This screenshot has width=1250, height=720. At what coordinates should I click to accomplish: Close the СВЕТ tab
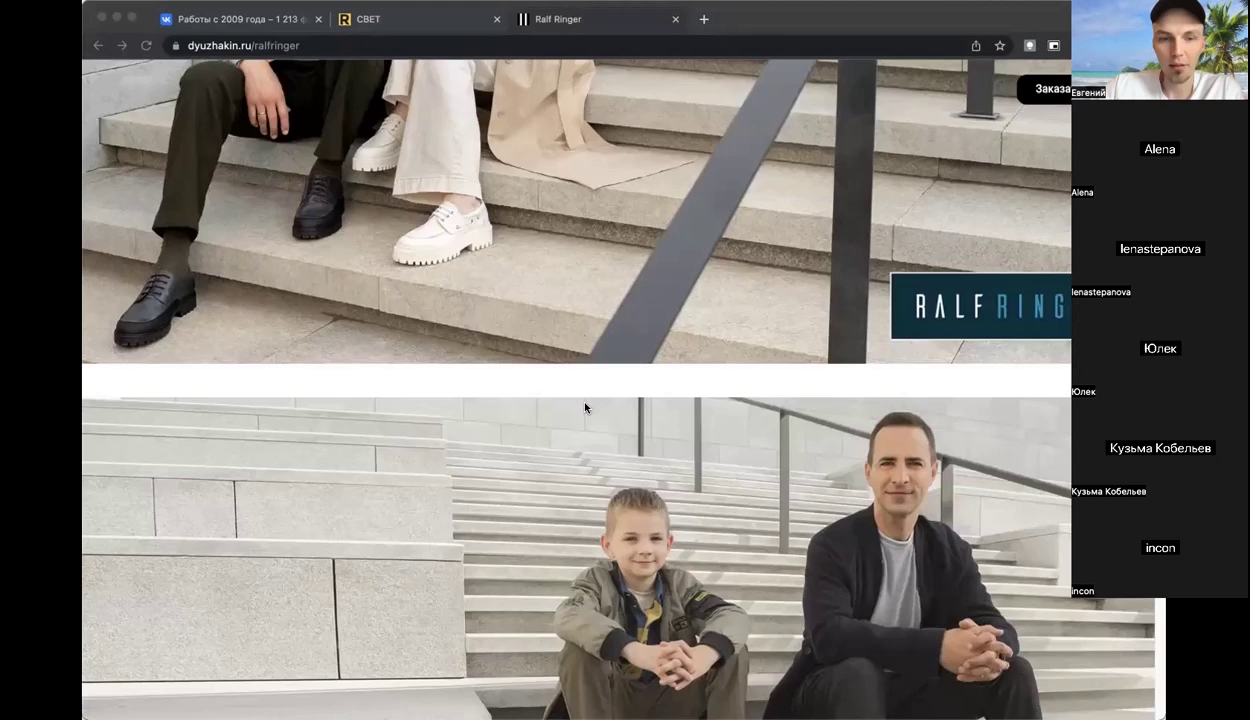tap(497, 19)
